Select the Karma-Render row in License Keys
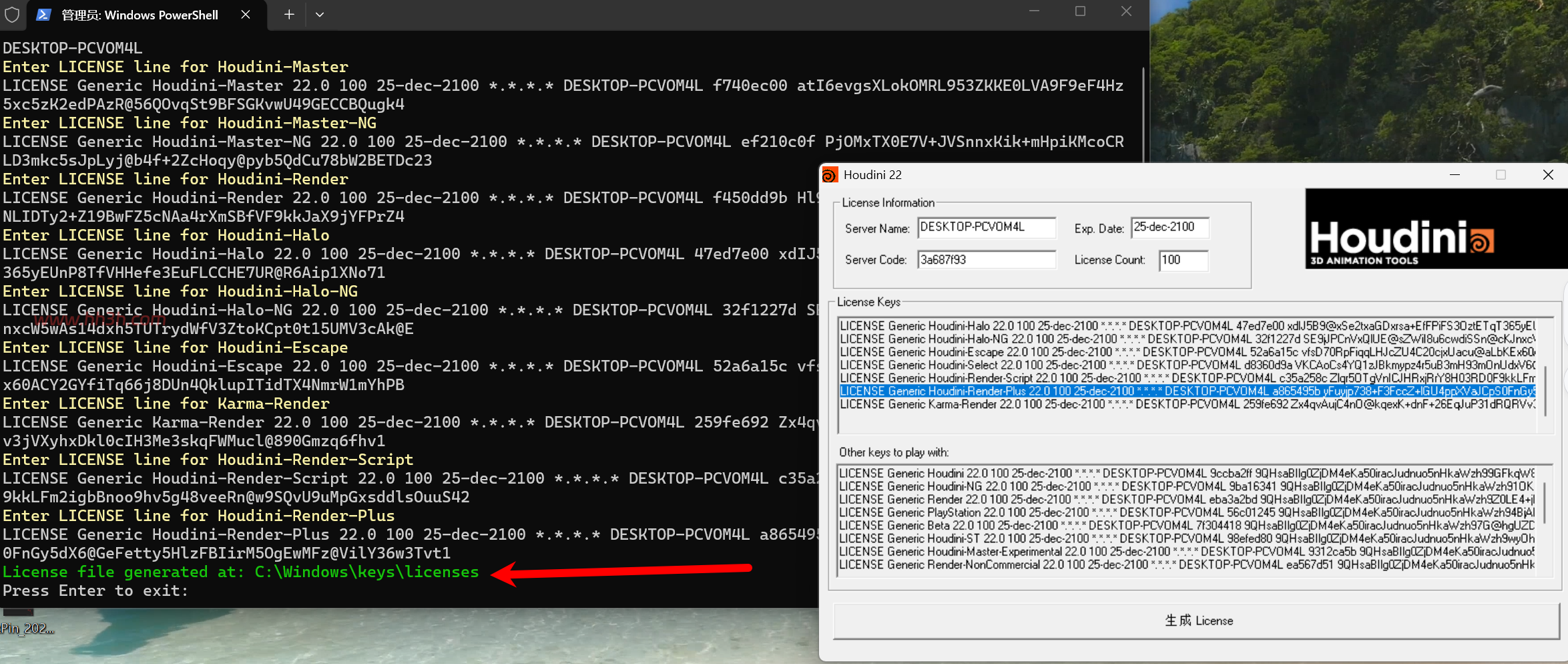 (1188, 404)
